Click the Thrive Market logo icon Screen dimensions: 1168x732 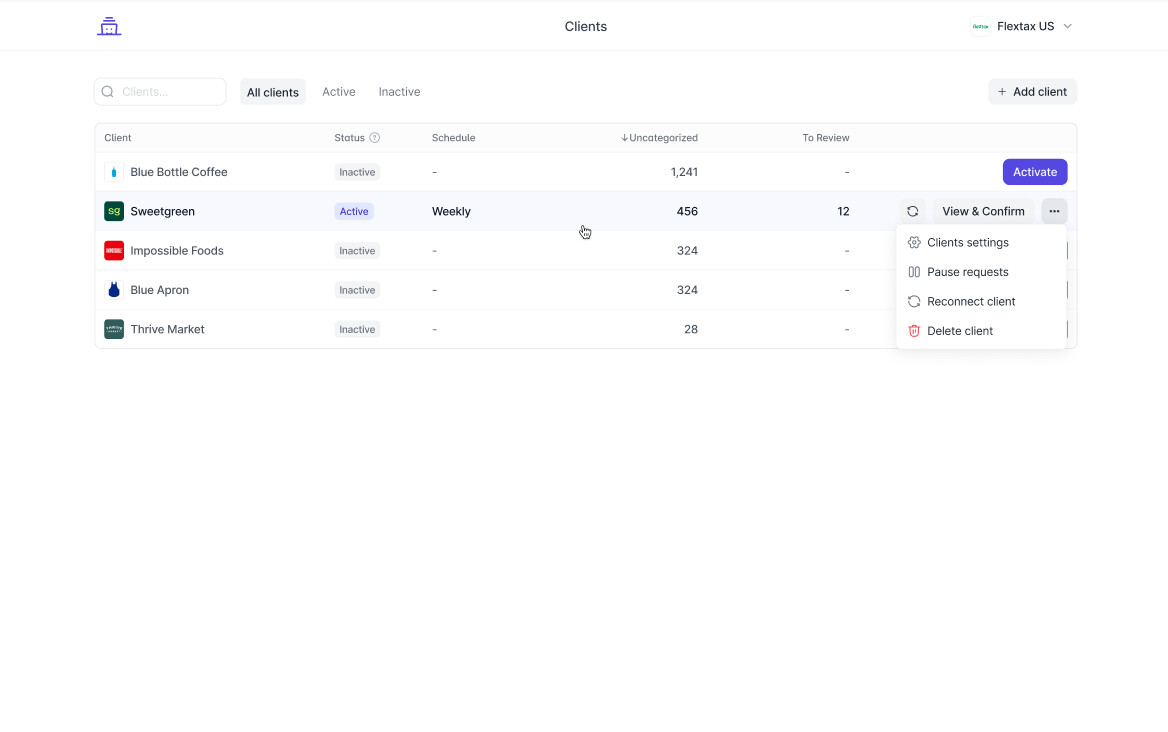114,329
